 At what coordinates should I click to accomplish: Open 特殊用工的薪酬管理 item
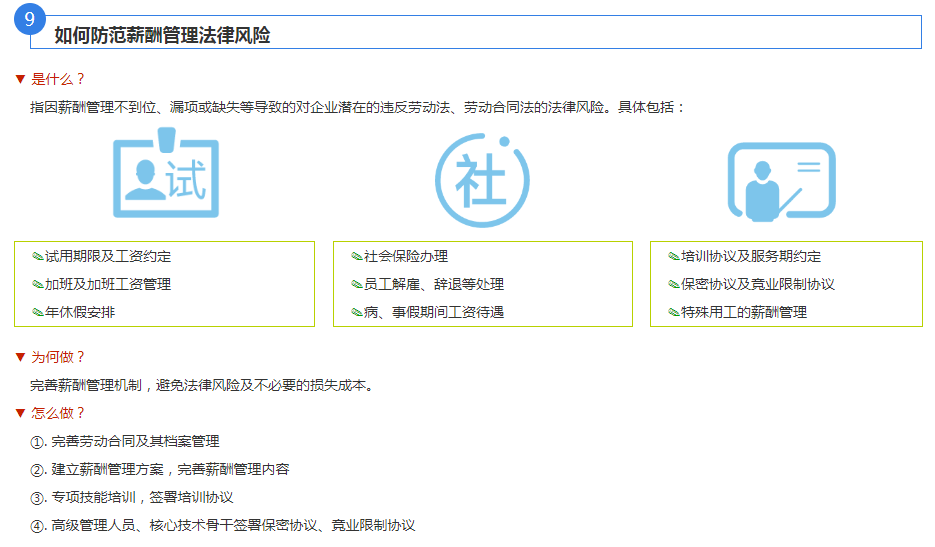744,313
